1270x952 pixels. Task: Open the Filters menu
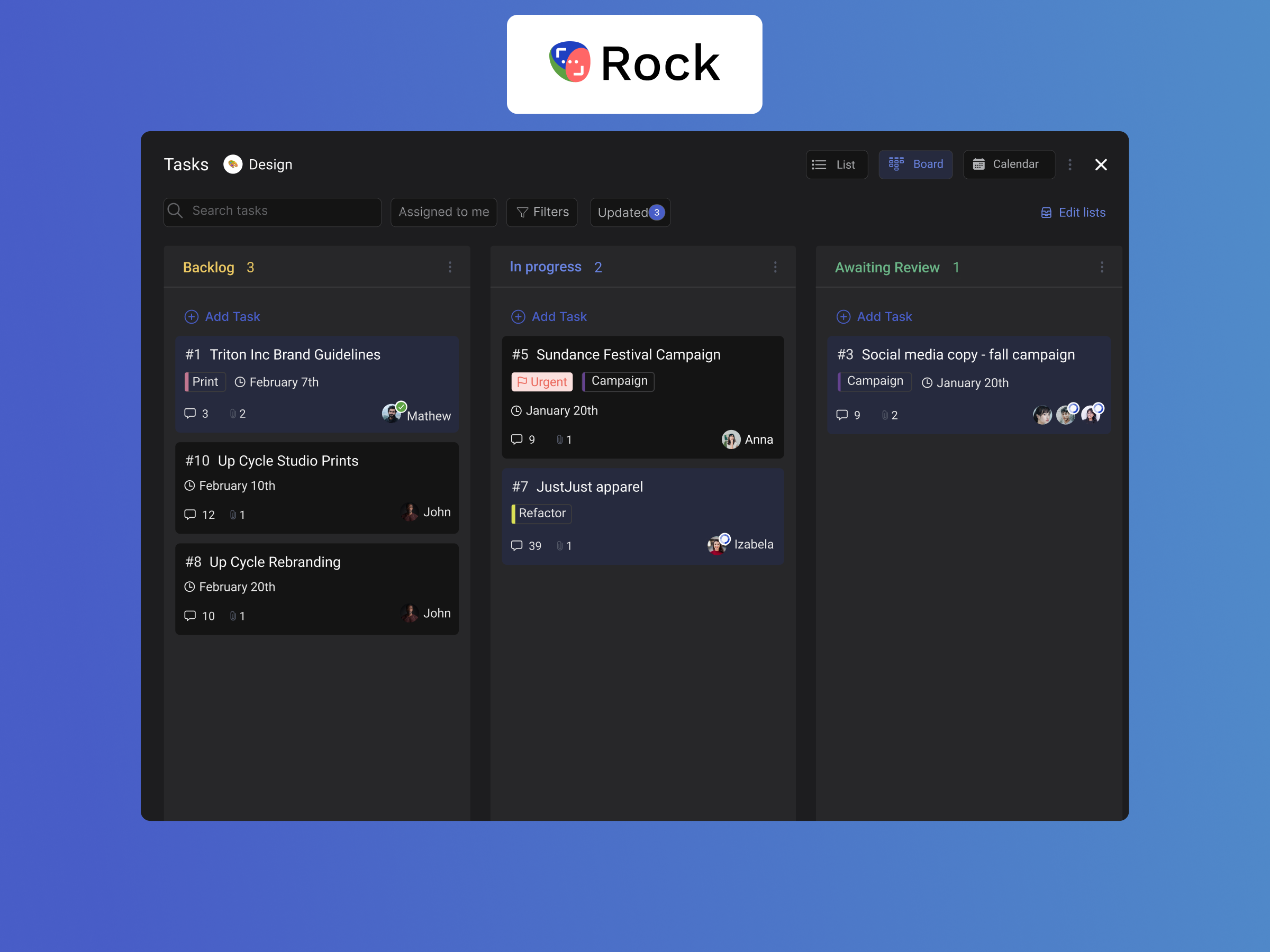[x=542, y=212]
